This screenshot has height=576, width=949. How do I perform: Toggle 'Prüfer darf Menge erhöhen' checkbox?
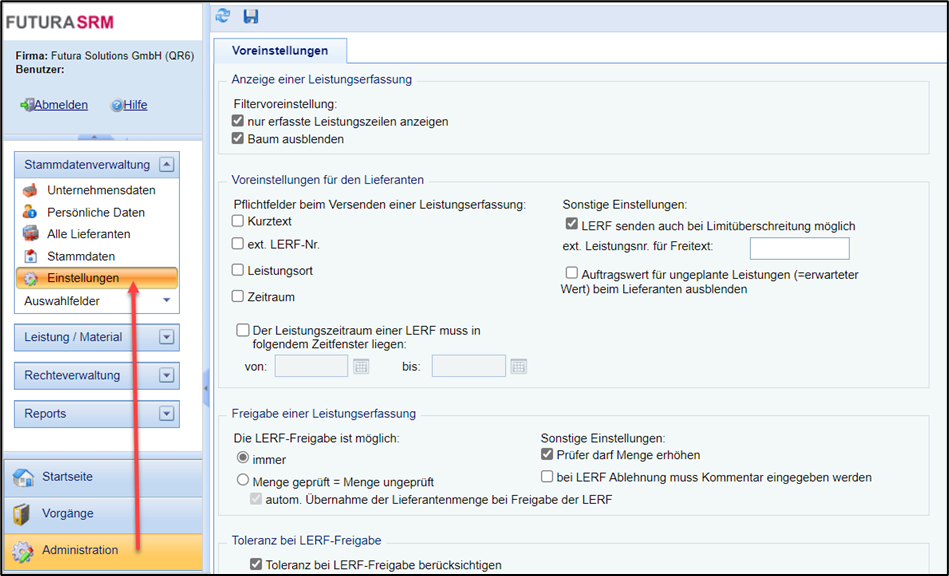pyautogui.click(x=547, y=454)
